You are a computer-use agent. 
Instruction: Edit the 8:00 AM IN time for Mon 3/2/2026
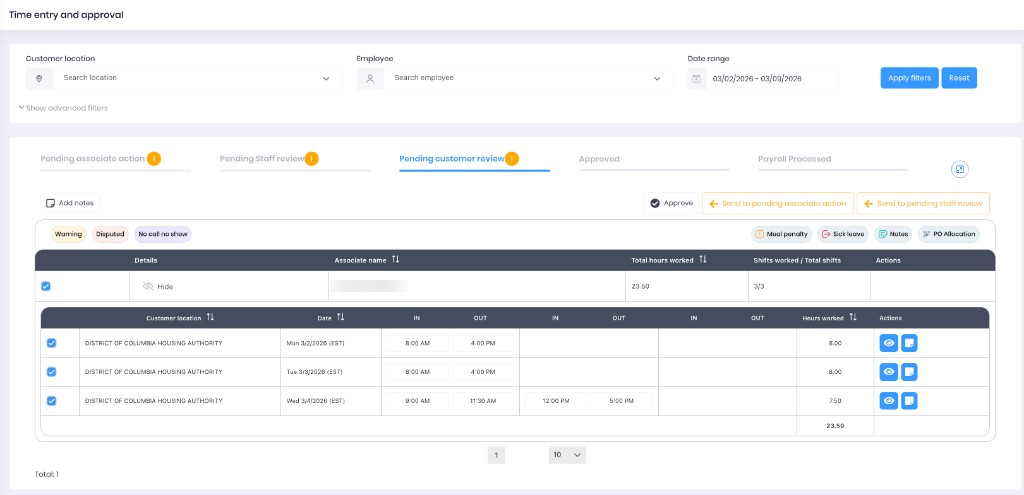coord(417,343)
